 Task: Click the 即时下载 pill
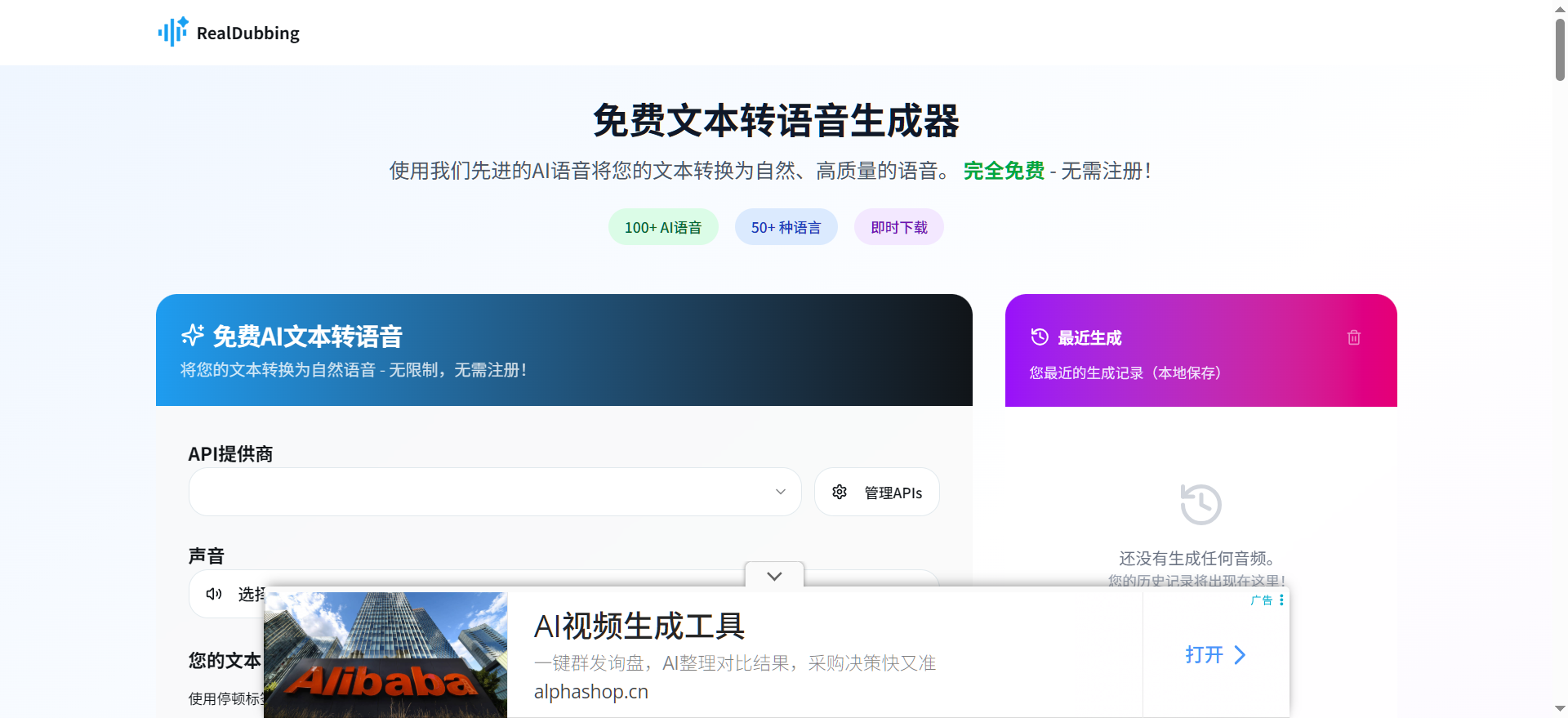pos(898,227)
